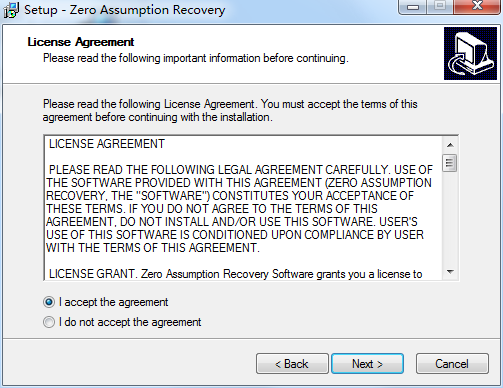Click the computer wizard image in header
The image size is (503, 388).
click(x=470, y=54)
